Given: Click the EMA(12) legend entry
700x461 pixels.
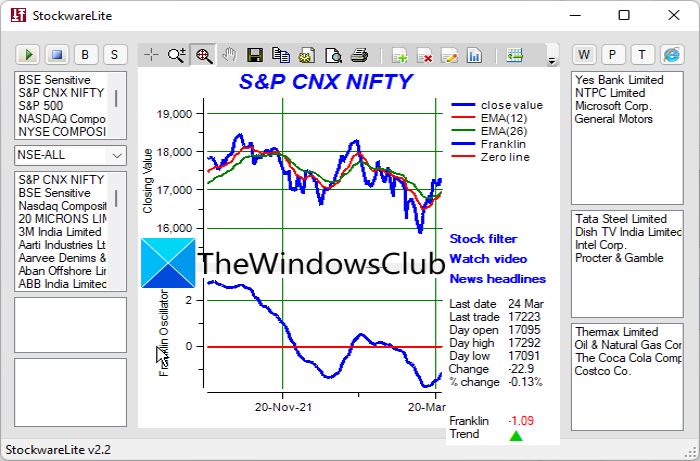Looking at the screenshot, I should coord(489,118).
